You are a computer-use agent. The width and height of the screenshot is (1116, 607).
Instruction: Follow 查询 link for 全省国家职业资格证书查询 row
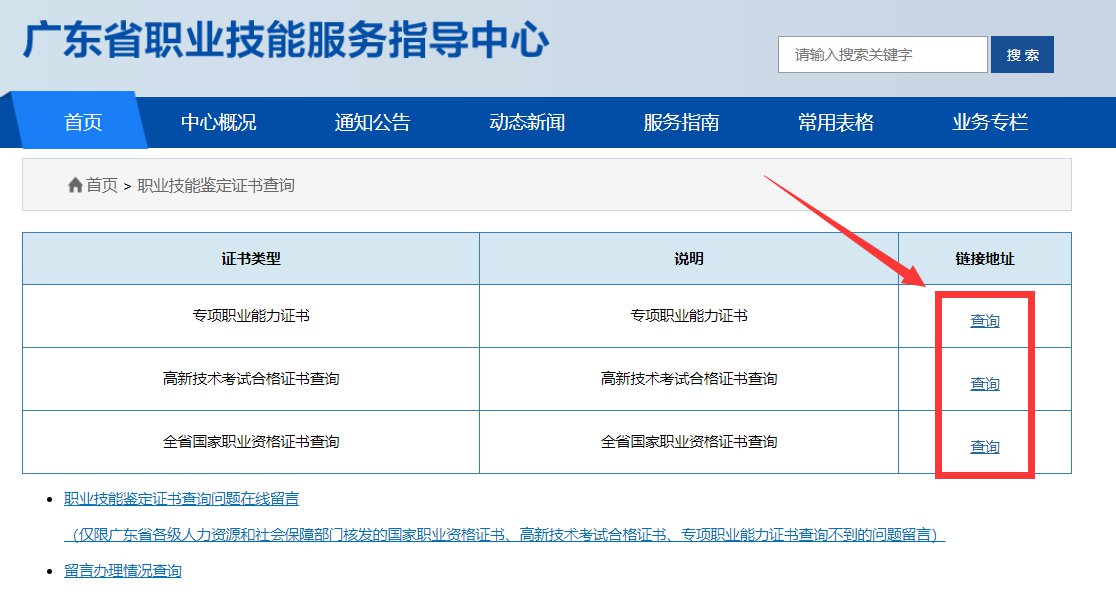click(984, 447)
